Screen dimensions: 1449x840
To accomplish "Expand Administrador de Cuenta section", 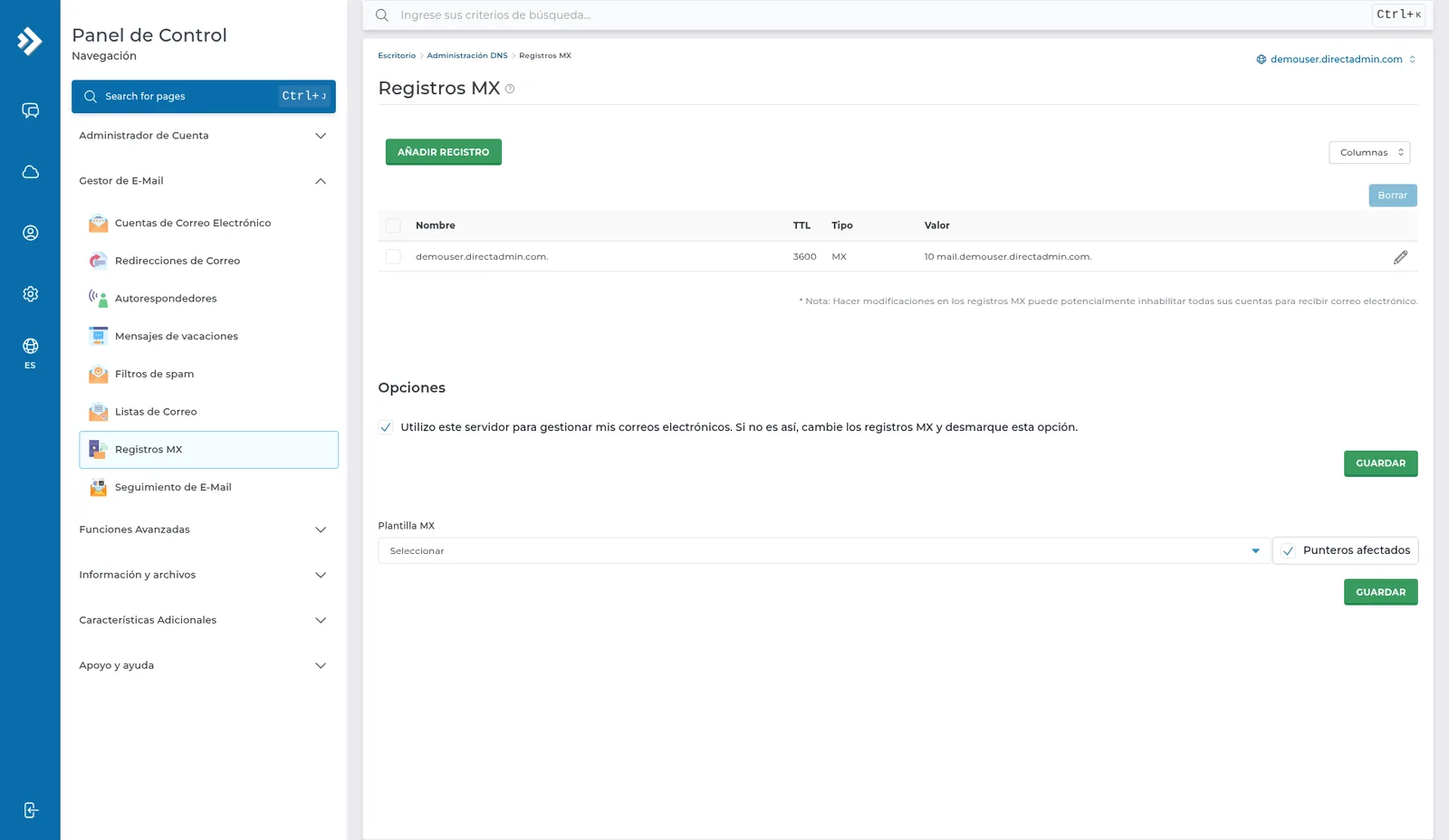I will click(203, 136).
